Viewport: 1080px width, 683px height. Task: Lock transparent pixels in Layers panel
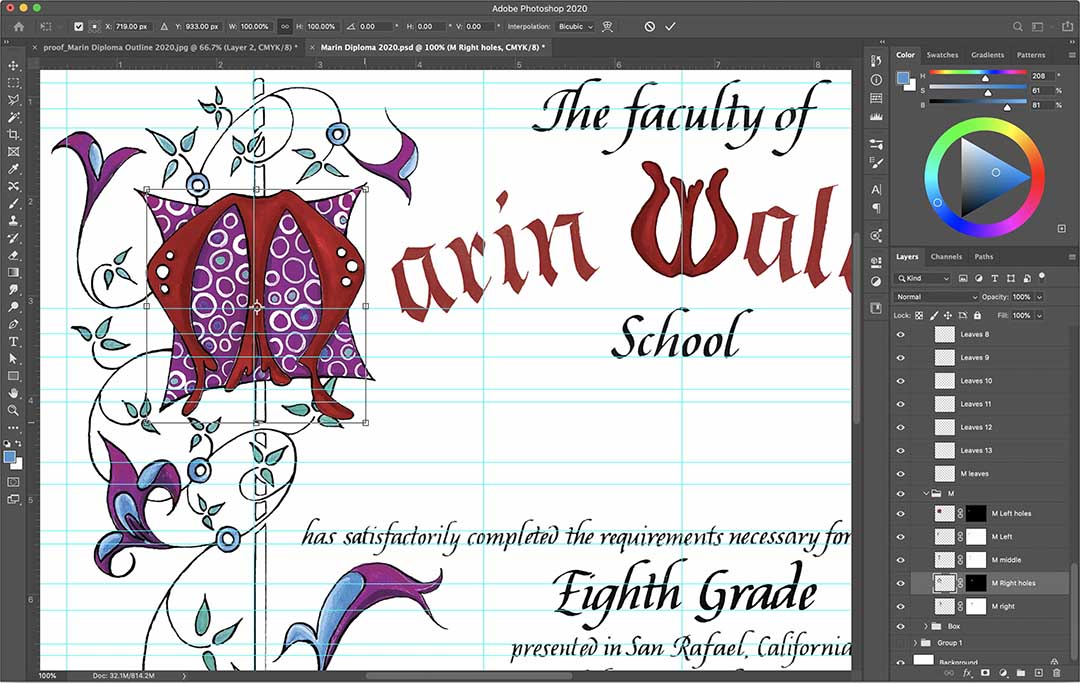pos(919,315)
